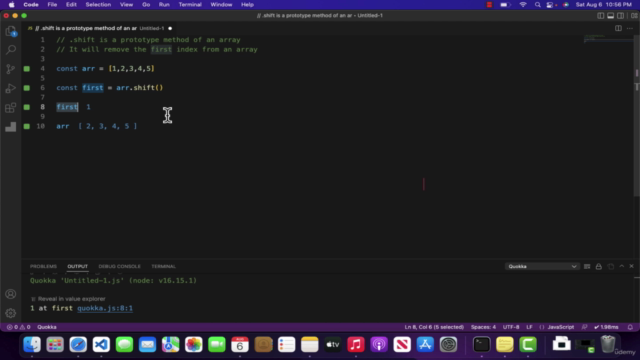The image size is (640, 360).
Task: Place cursor on 'arr.shift()' in line 6
Action: (140, 88)
